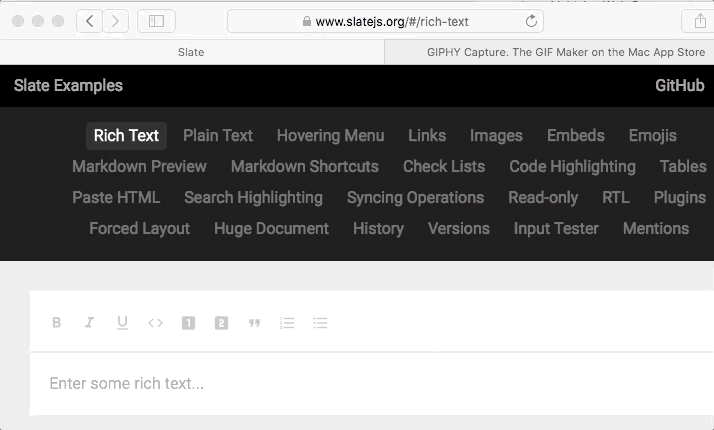
Task: Switch to the Slate browser tab
Action: pos(191,52)
